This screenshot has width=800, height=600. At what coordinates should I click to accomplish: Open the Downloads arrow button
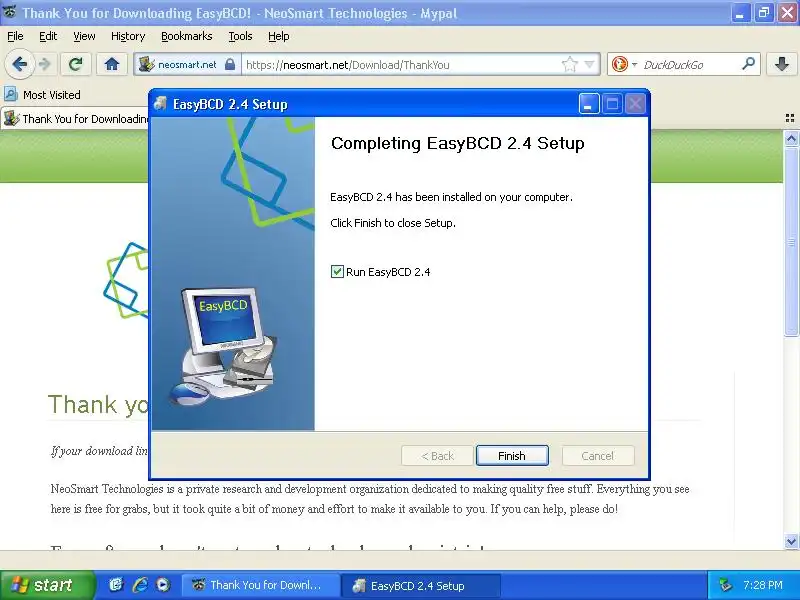click(x=782, y=64)
